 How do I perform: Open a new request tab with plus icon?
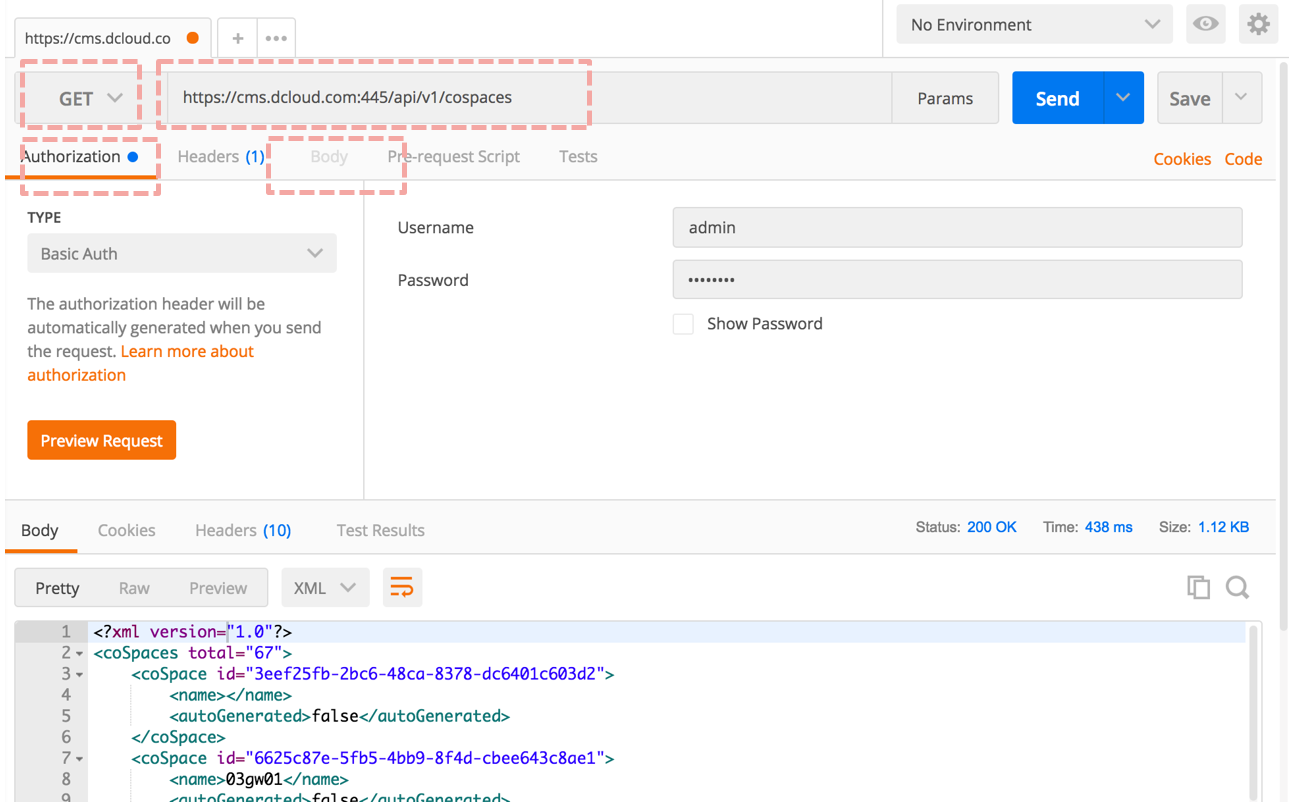(237, 38)
